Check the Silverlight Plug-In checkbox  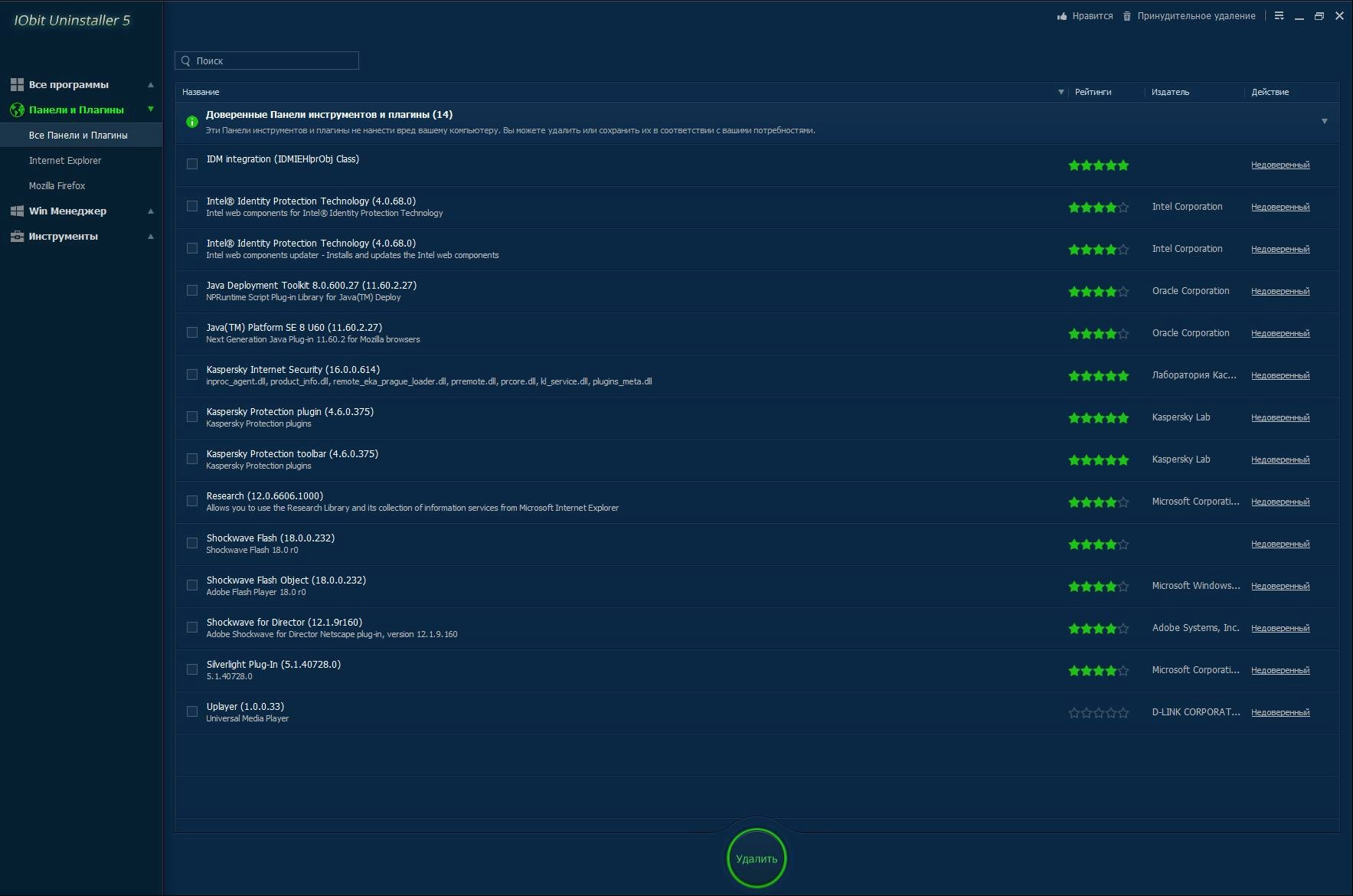(x=192, y=669)
